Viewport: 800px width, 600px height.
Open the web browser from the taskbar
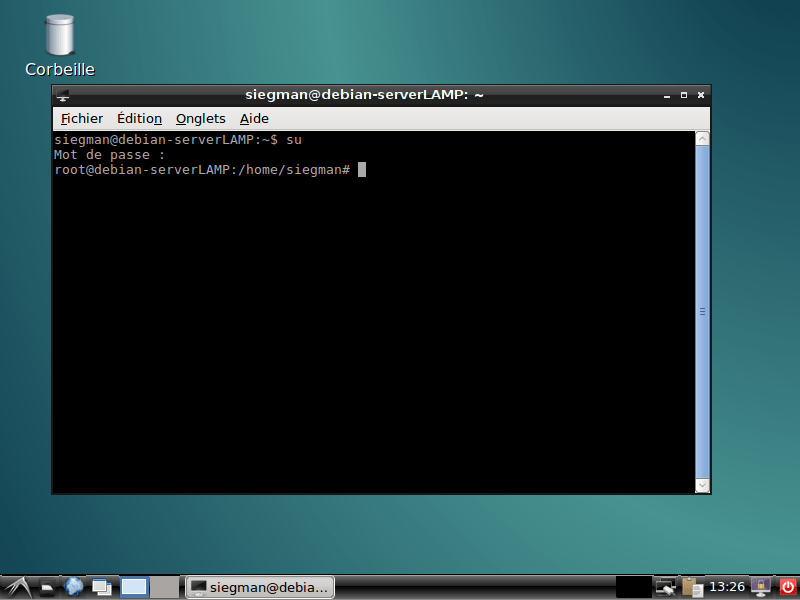(73, 586)
